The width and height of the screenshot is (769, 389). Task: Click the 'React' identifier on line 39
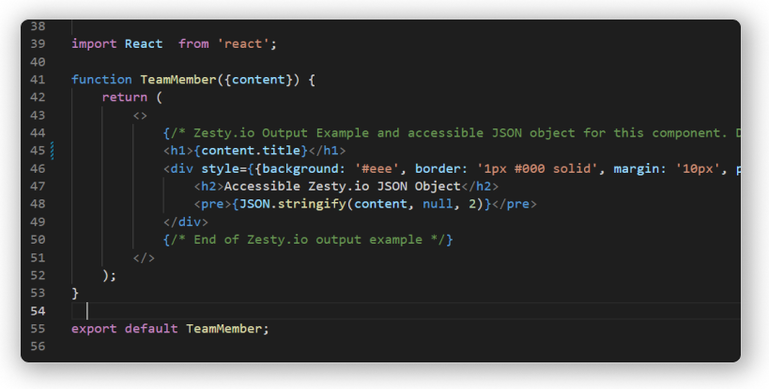pyautogui.click(x=144, y=44)
